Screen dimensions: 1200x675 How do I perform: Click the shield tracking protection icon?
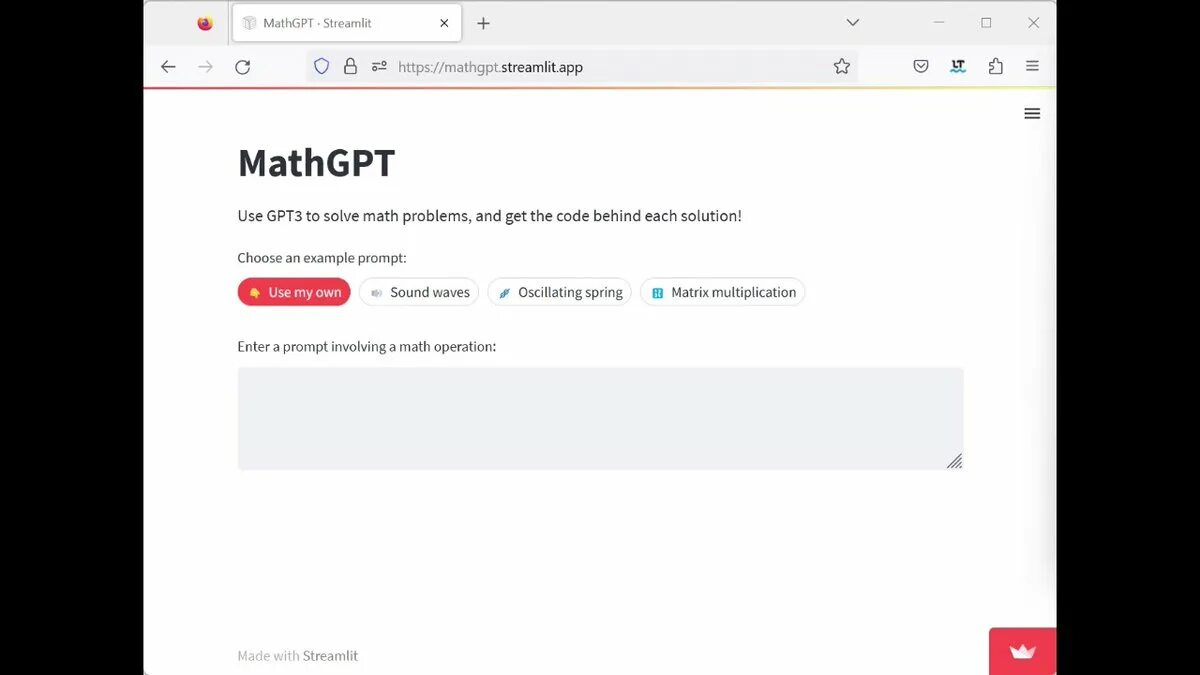[x=321, y=67]
